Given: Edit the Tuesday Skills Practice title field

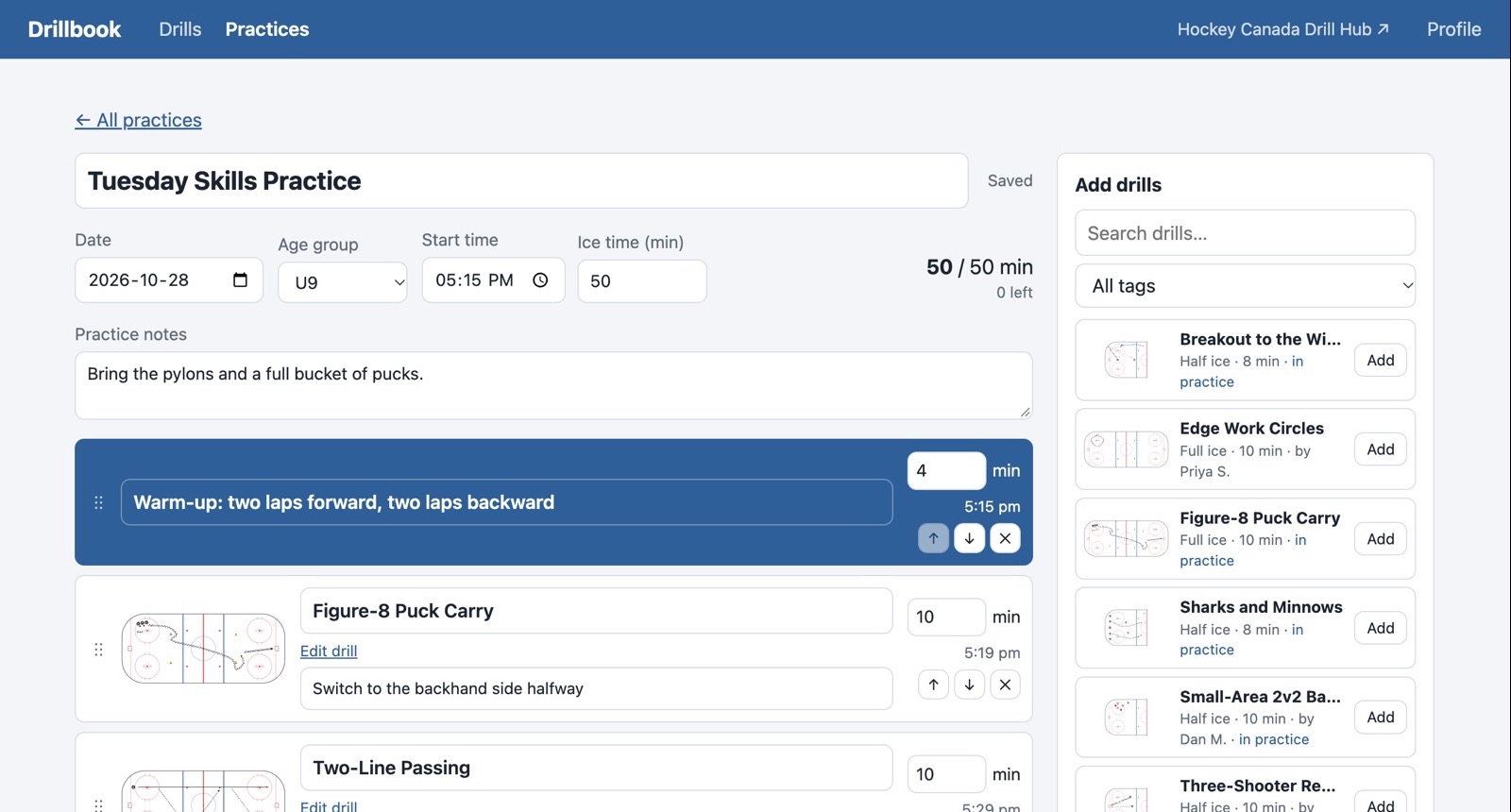Looking at the screenshot, I should pyautogui.click(x=521, y=180).
